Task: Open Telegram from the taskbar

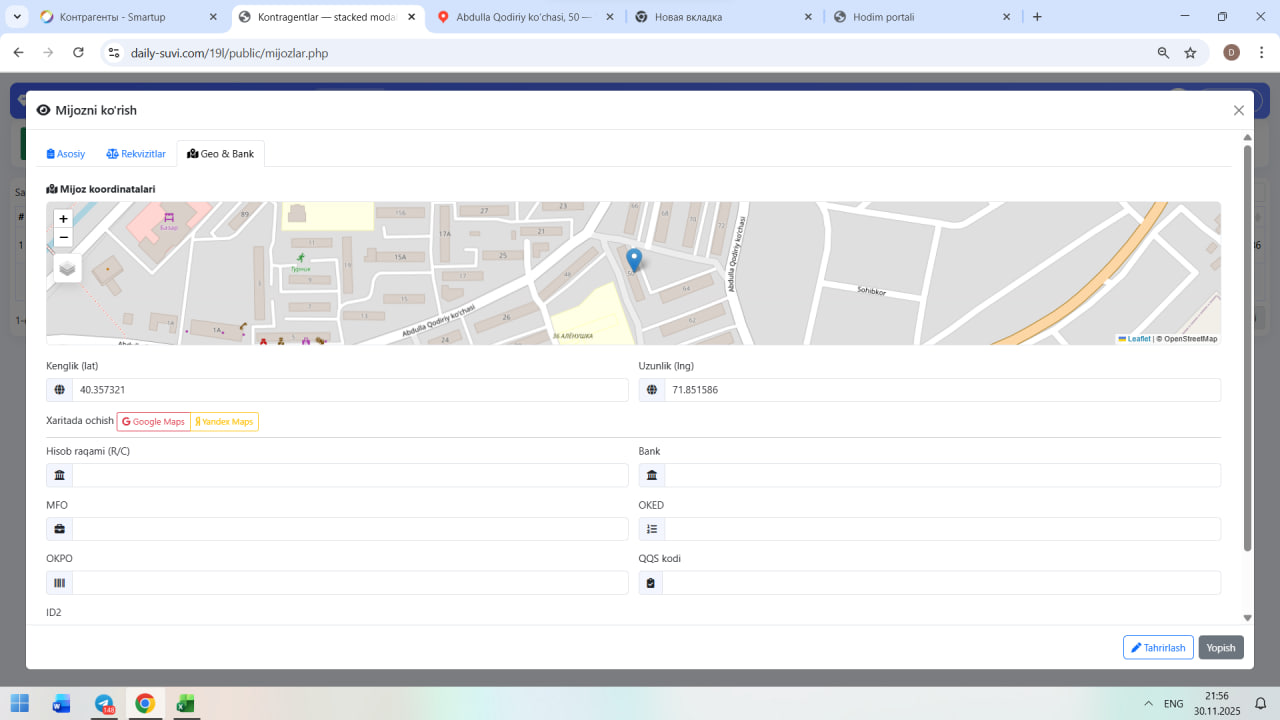Action: coord(104,704)
